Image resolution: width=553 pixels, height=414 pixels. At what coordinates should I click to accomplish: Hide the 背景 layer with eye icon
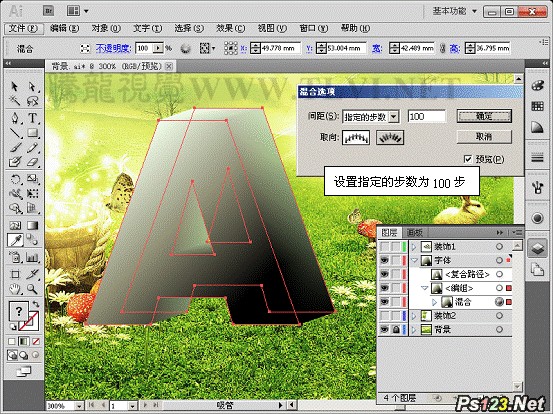tap(384, 330)
